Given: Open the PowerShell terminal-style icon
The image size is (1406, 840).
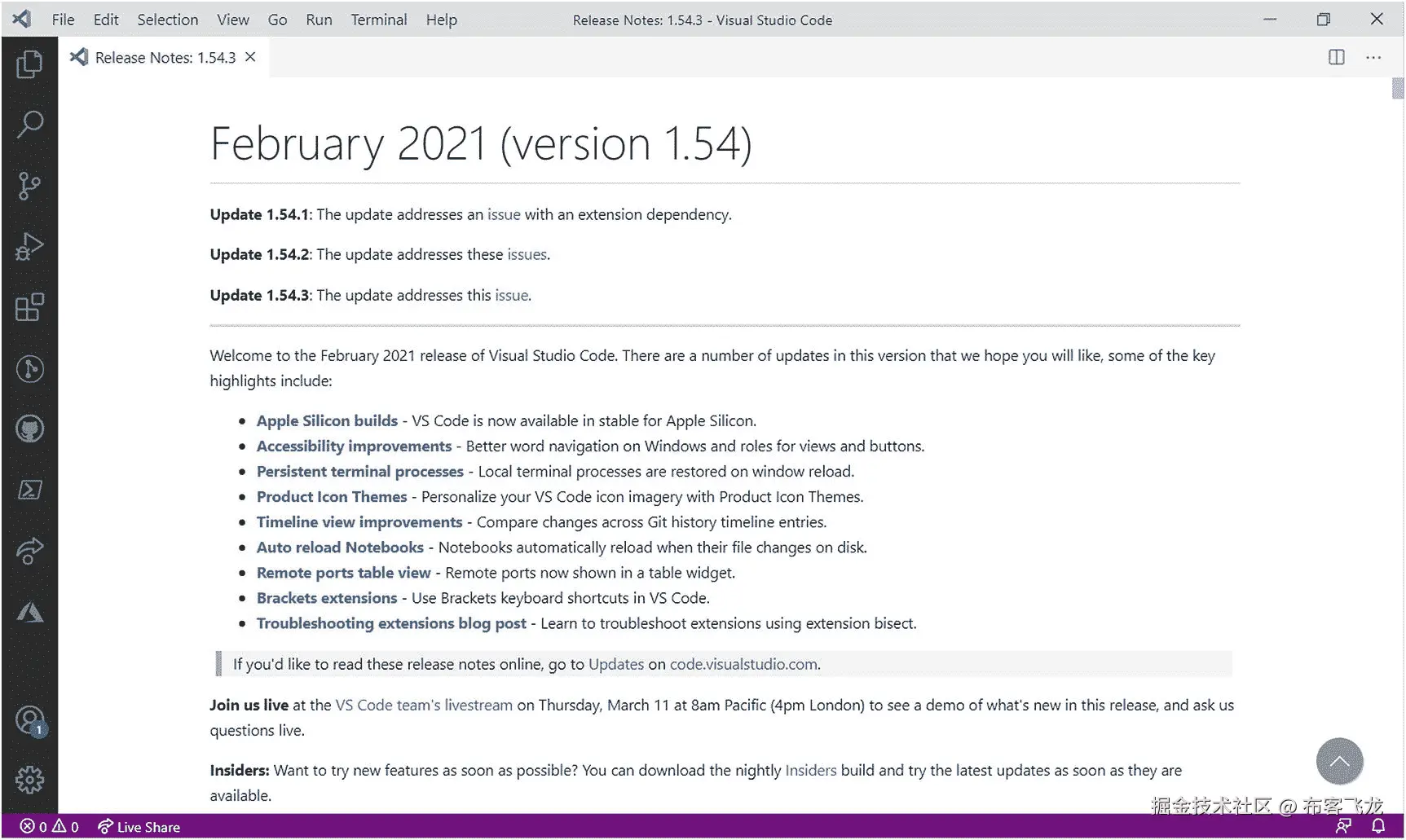Looking at the screenshot, I should pos(29,490).
